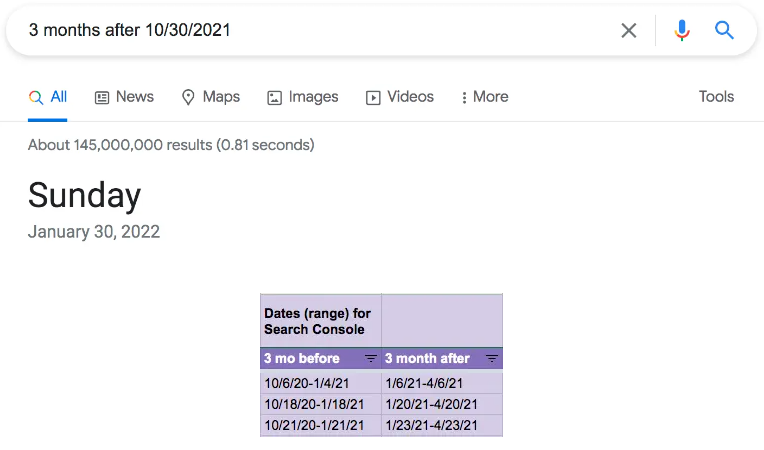Switch to the News results tab
764x450 pixels.
pos(134,97)
